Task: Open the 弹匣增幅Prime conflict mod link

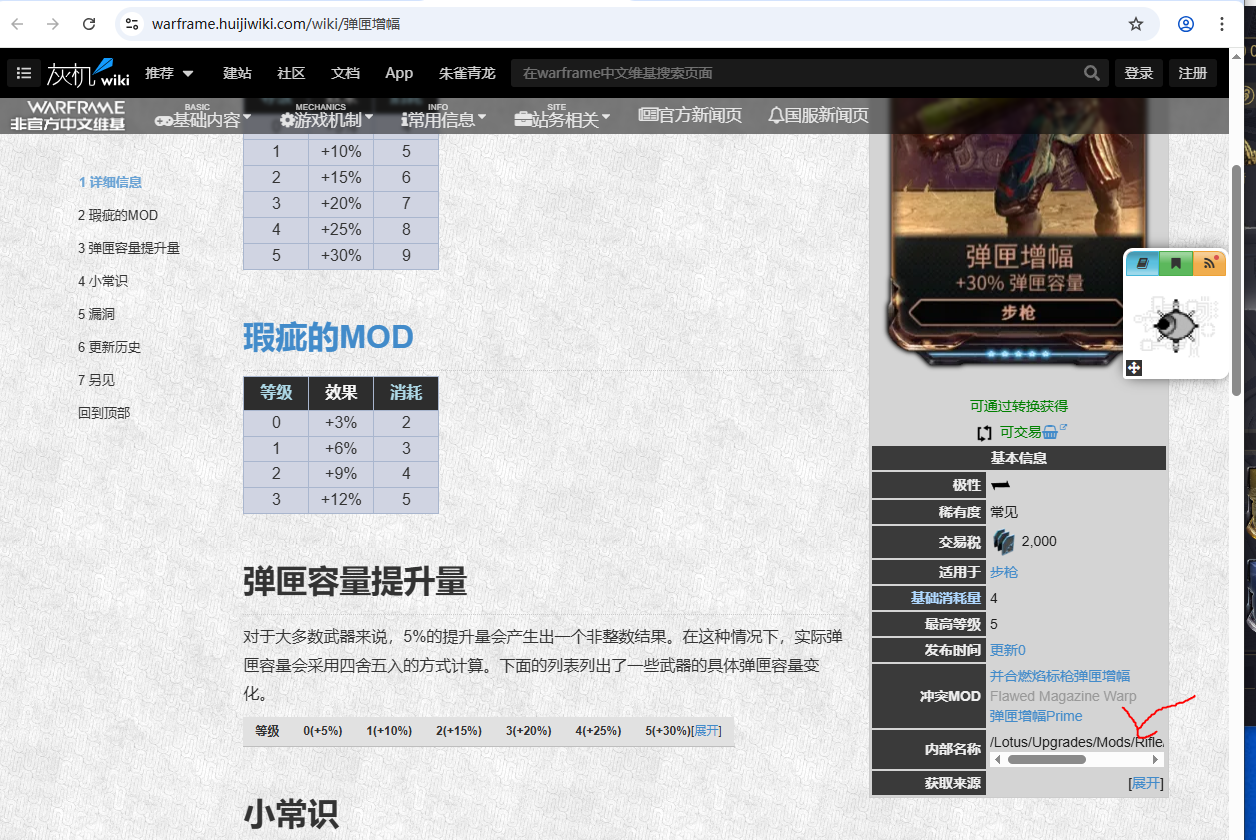Action: (1036, 716)
